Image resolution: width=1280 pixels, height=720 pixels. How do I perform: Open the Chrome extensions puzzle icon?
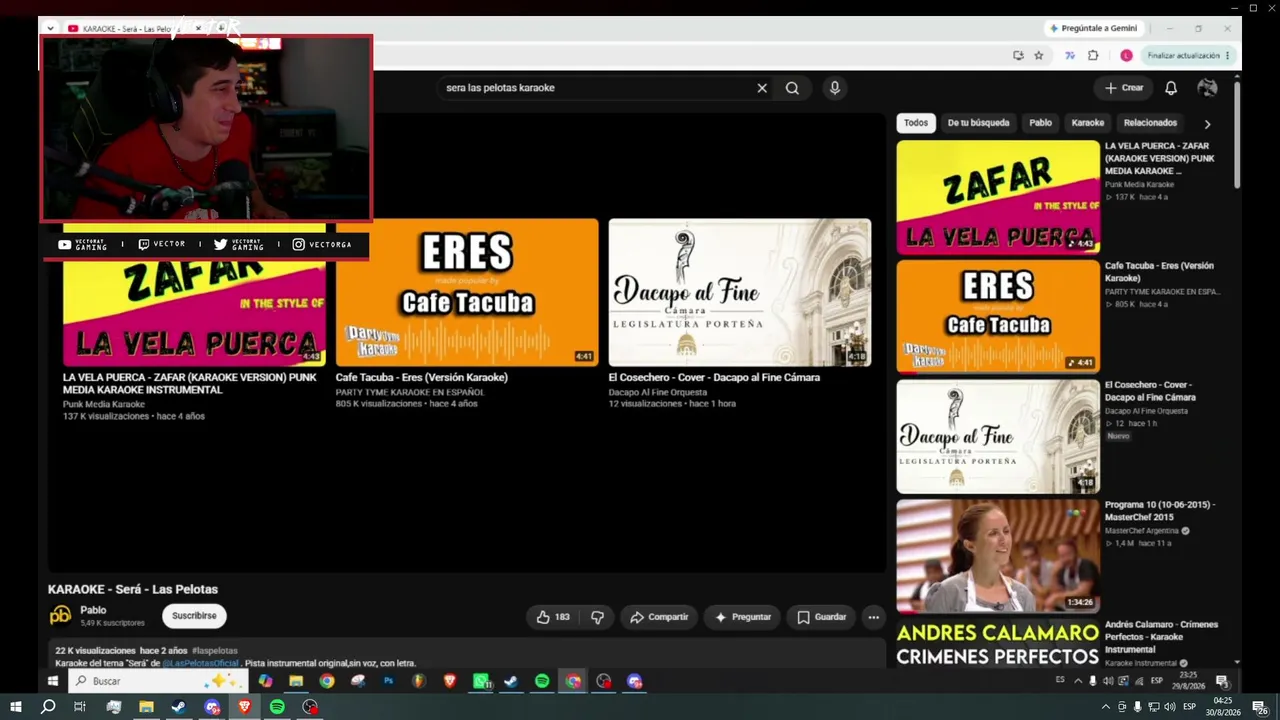[1093, 56]
